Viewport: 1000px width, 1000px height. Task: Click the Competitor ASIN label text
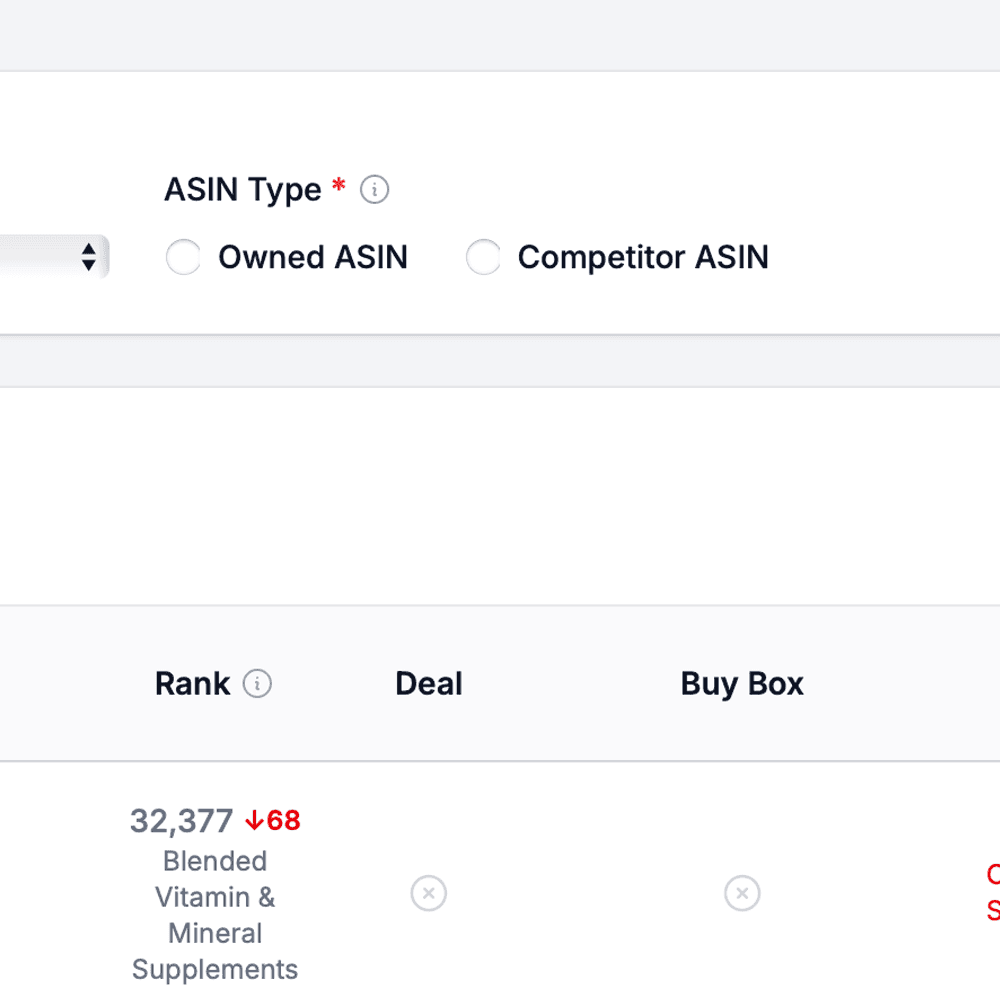642,257
